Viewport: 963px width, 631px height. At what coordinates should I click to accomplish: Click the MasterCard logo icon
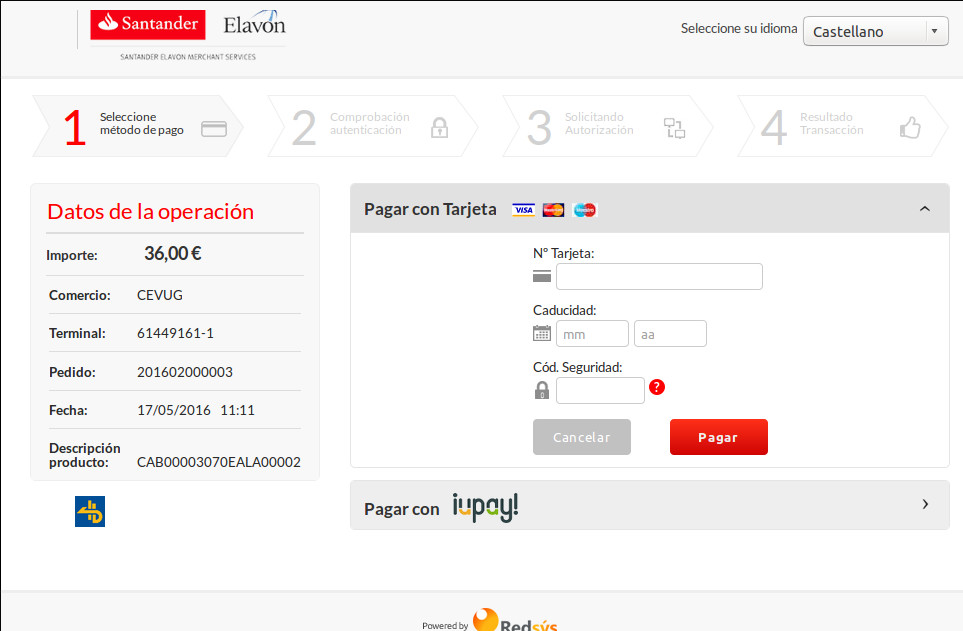pos(553,210)
